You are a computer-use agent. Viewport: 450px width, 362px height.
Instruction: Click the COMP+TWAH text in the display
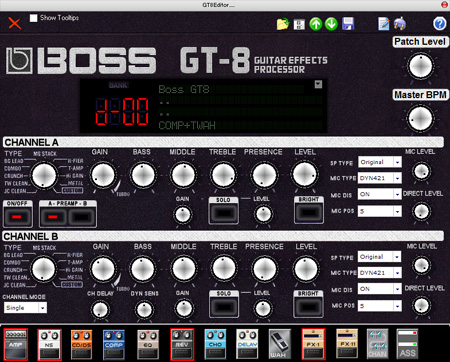point(187,125)
